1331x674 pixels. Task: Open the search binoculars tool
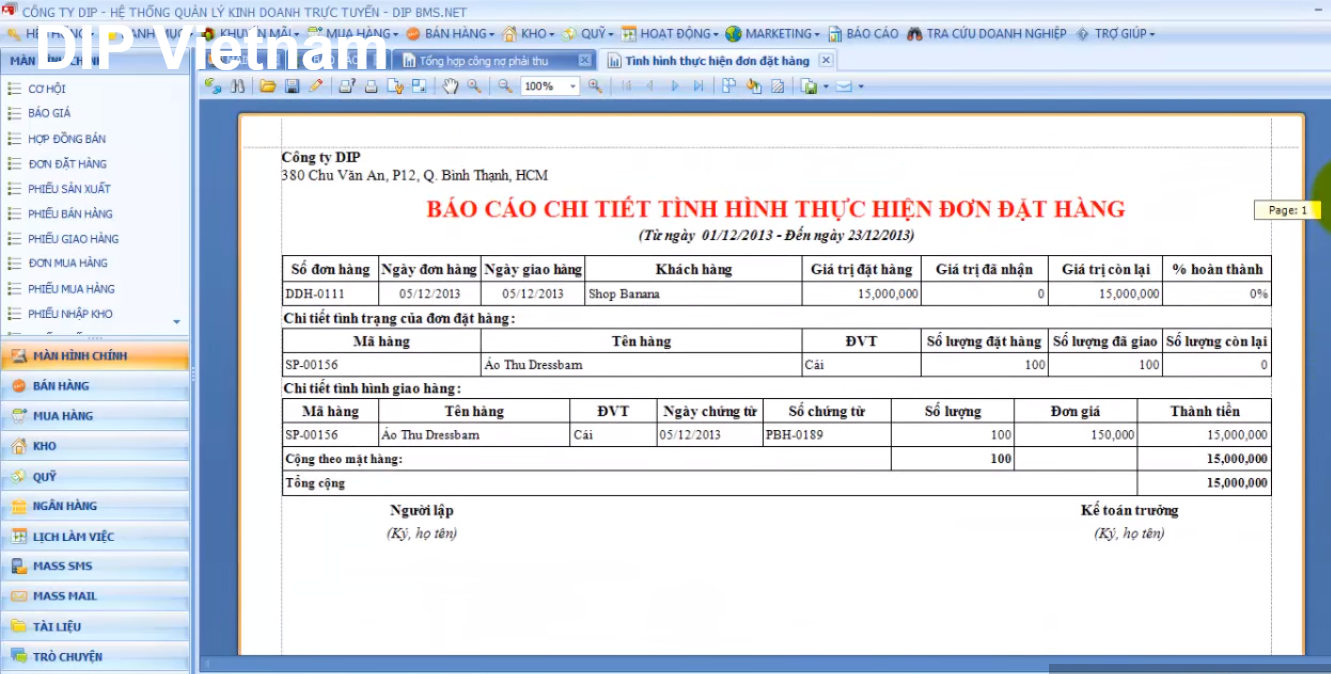point(237,86)
